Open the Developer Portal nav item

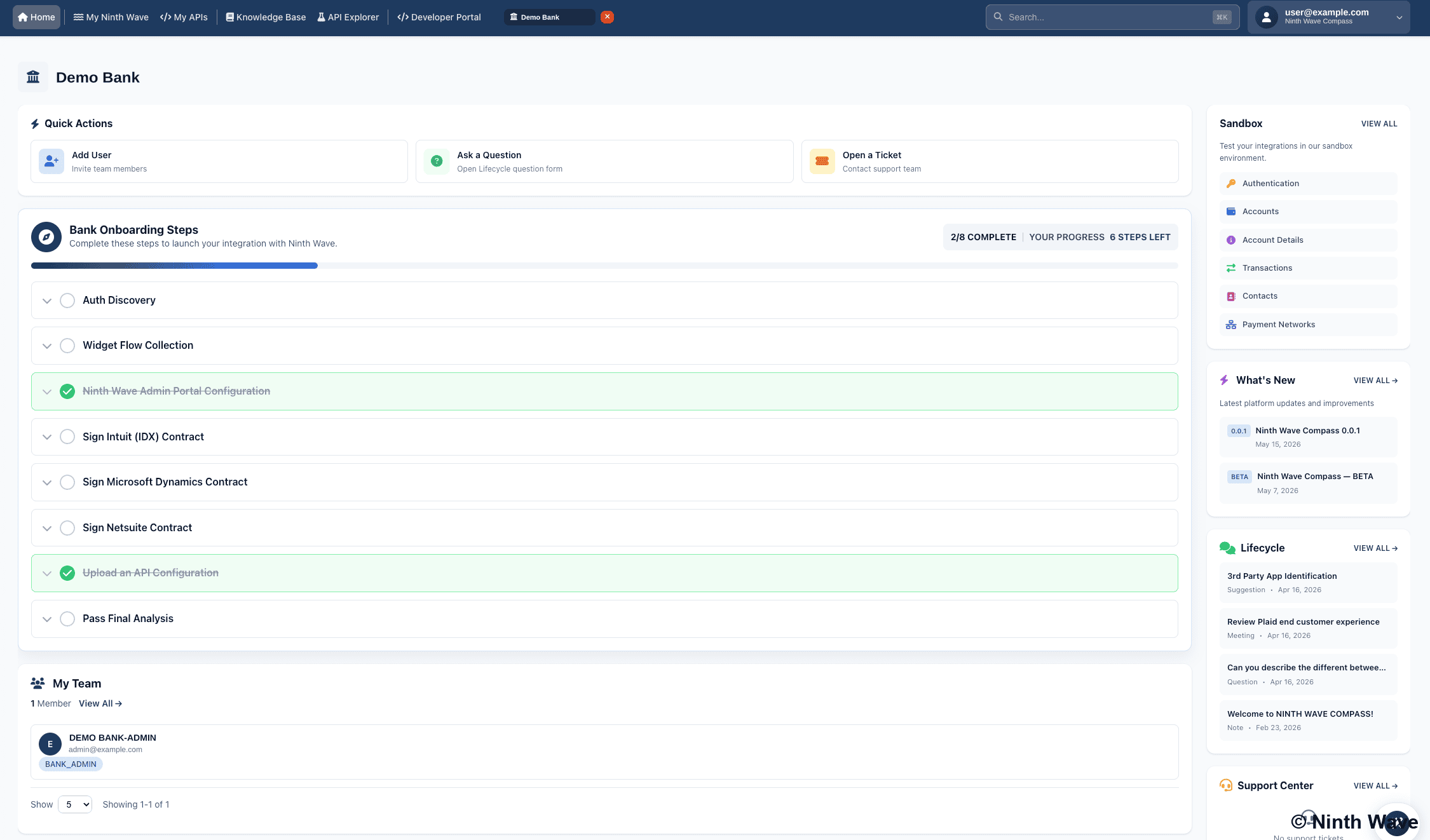(439, 17)
